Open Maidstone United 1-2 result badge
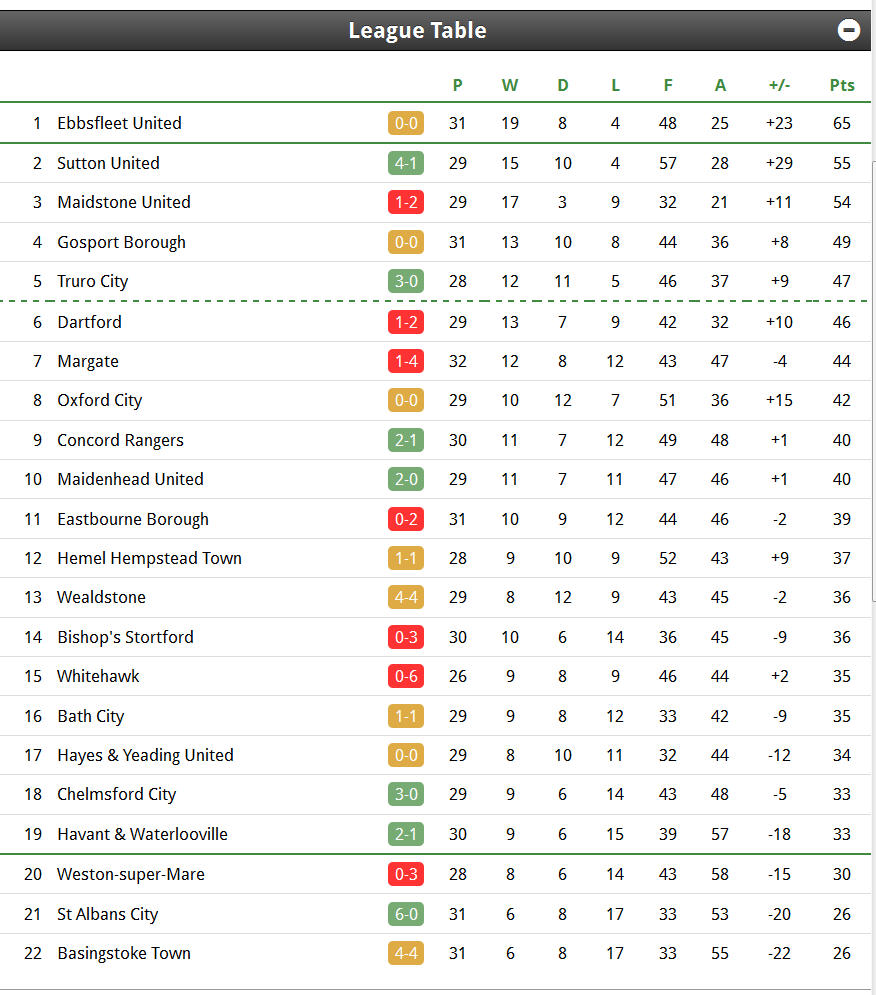876x995 pixels. [406, 202]
